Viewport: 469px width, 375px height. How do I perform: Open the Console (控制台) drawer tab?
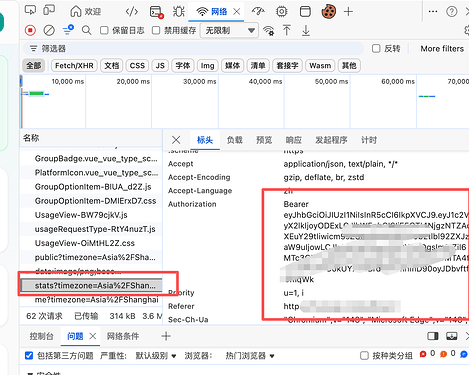[41, 336]
